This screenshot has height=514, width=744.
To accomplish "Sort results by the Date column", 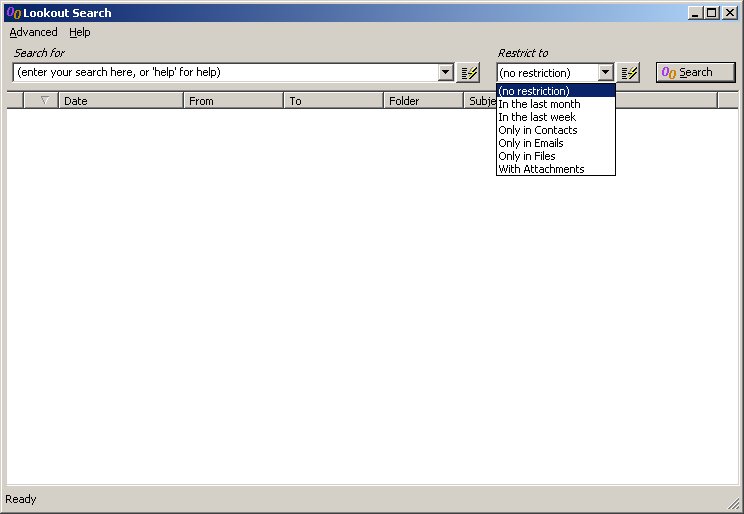I will click(121, 101).
